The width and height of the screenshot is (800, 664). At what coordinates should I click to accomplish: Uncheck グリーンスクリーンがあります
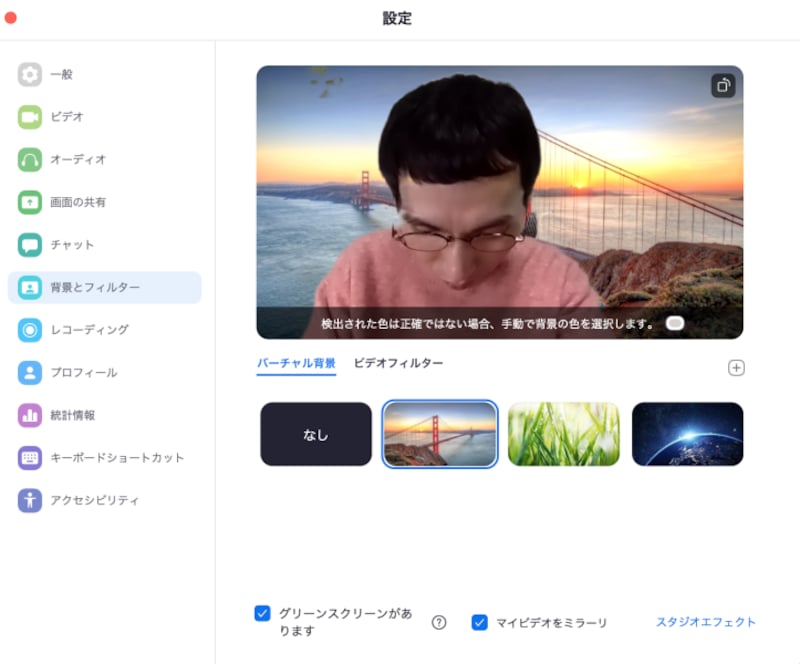[262, 613]
